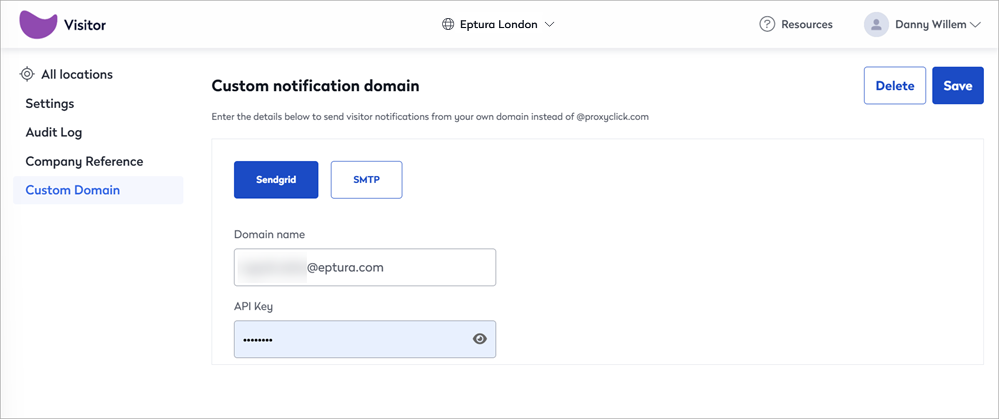Click the purple Visitor logo

39,25
